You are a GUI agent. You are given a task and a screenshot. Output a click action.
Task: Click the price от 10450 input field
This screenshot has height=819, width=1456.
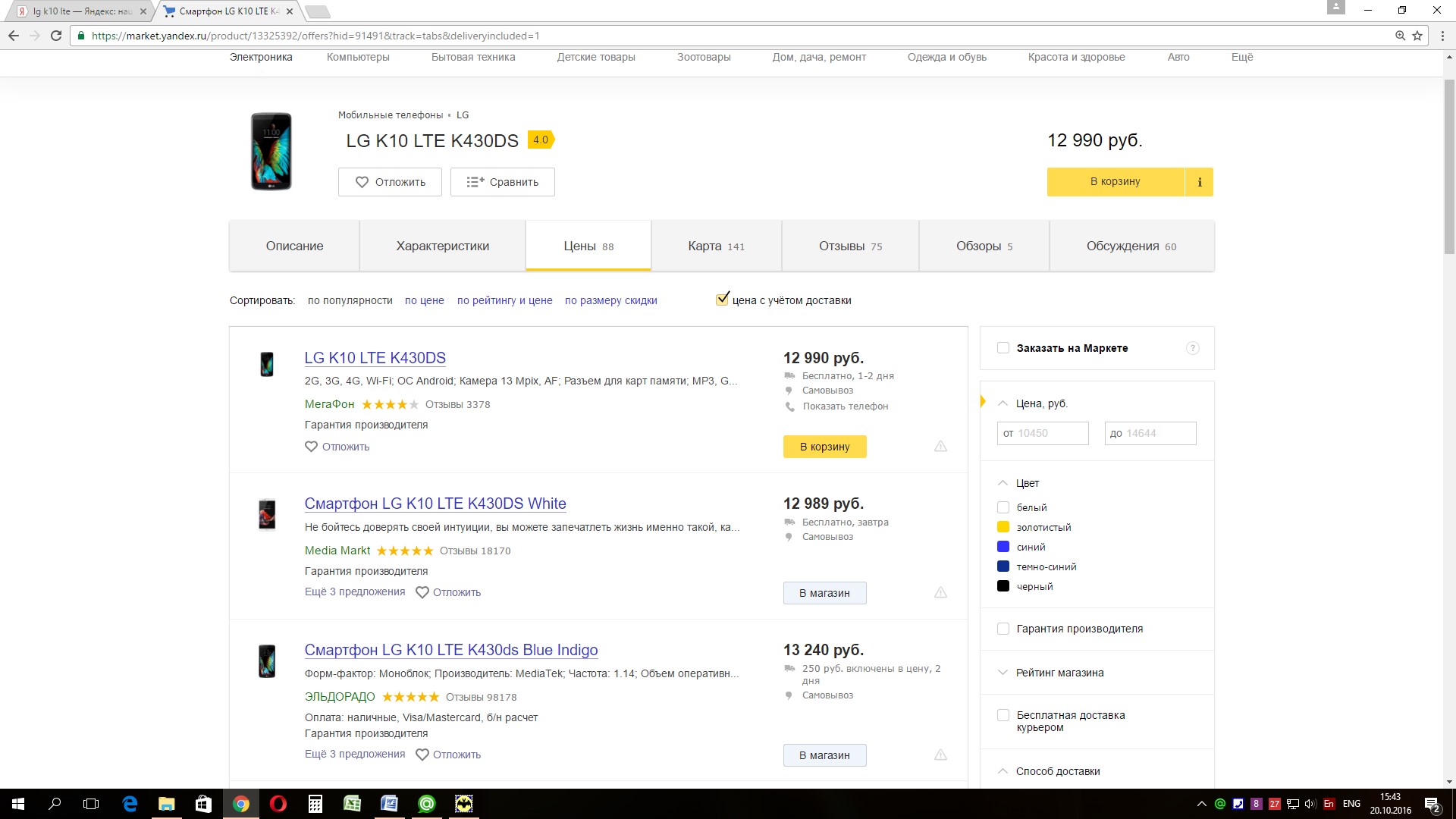(1043, 433)
